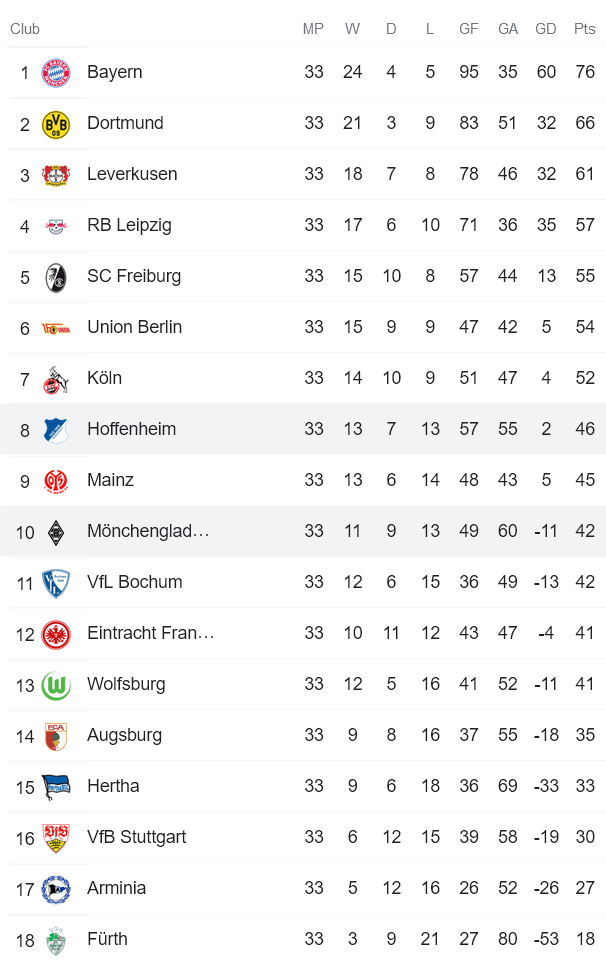Click the Club column header
The height and width of the screenshot is (979, 606).
click(x=24, y=29)
